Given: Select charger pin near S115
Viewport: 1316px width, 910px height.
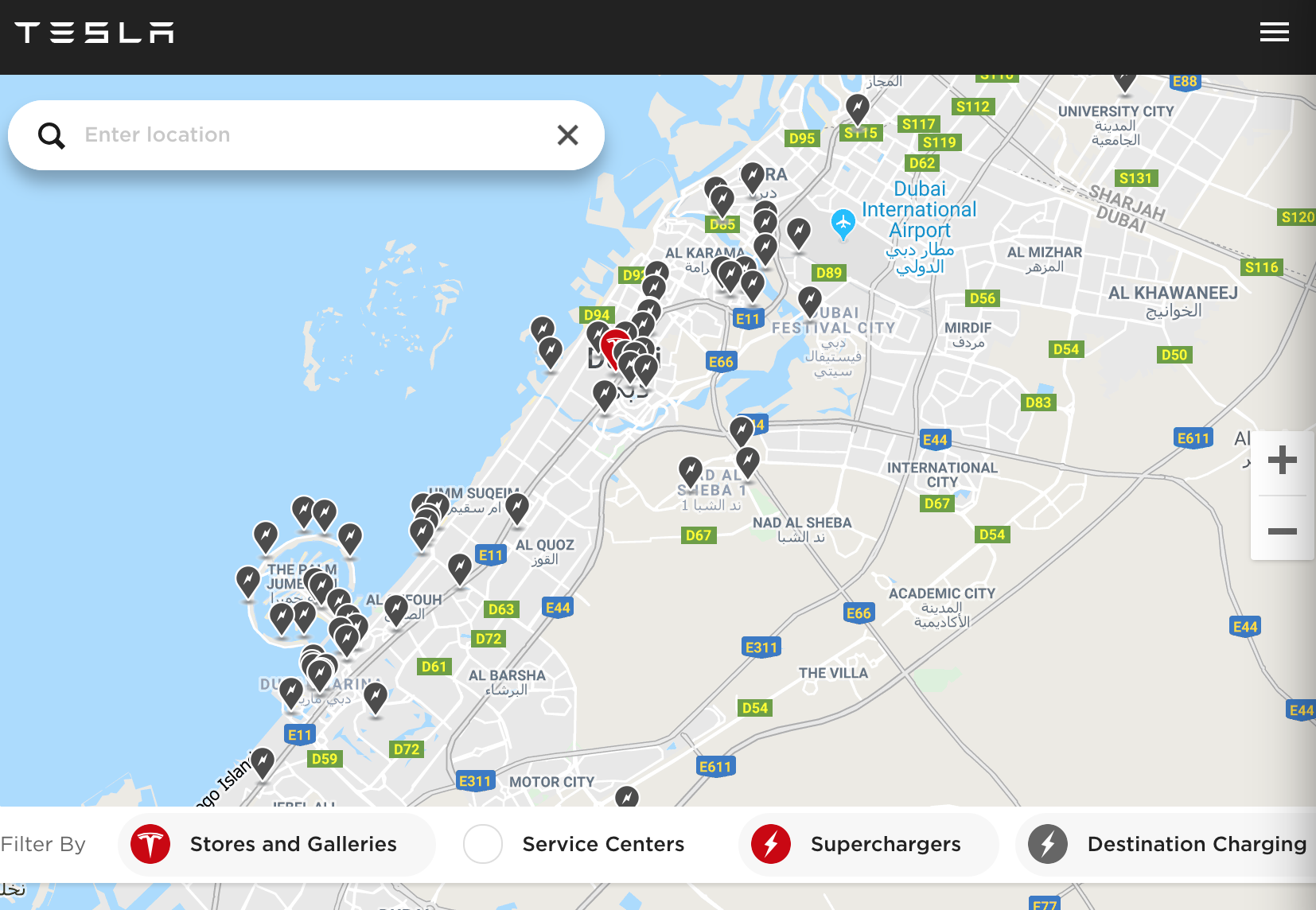Looking at the screenshot, I should (x=857, y=107).
